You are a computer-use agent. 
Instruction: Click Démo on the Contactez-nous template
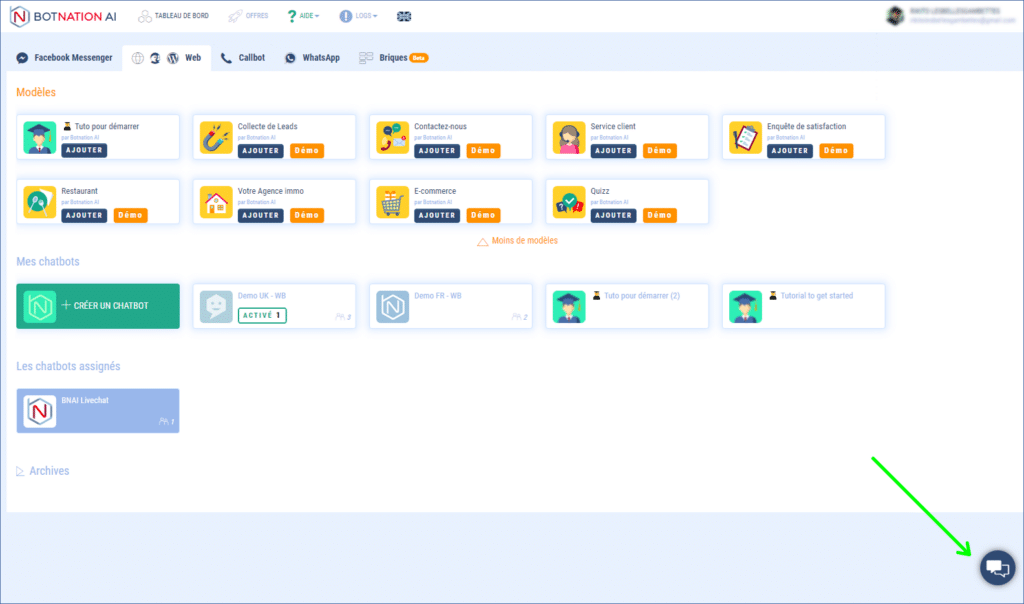coord(483,151)
